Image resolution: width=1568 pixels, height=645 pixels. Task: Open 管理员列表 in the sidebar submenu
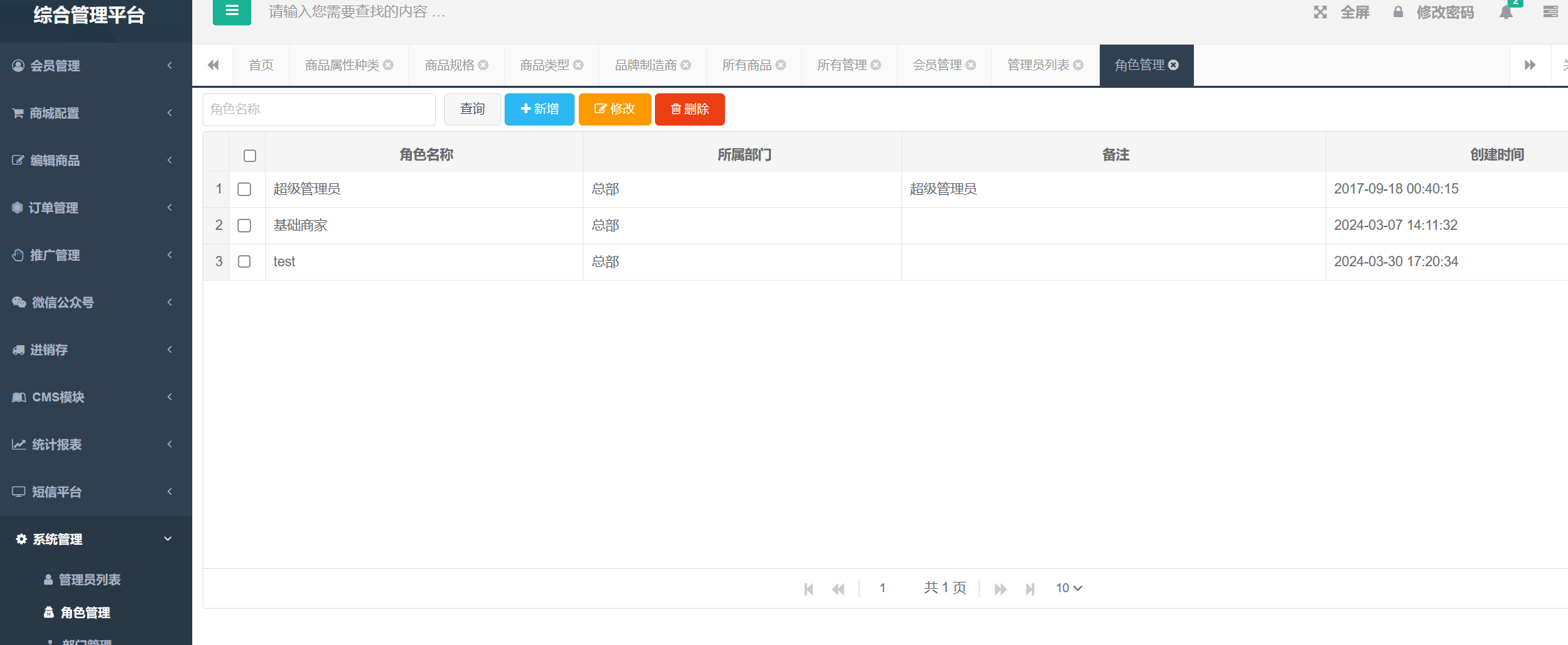point(89,580)
